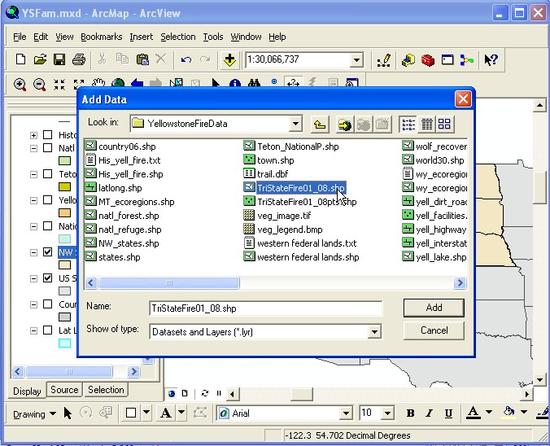Click the yellow Teto layer color swatch

click(65, 187)
